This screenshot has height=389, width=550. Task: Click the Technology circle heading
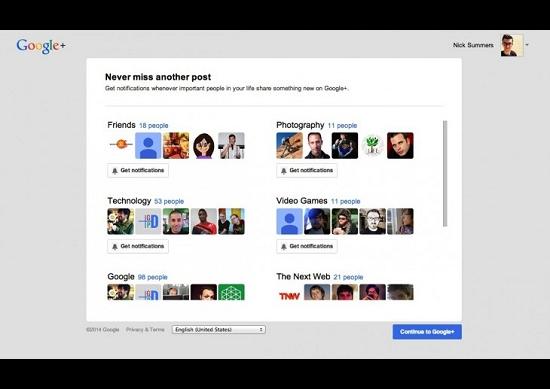[x=129, y=201]
